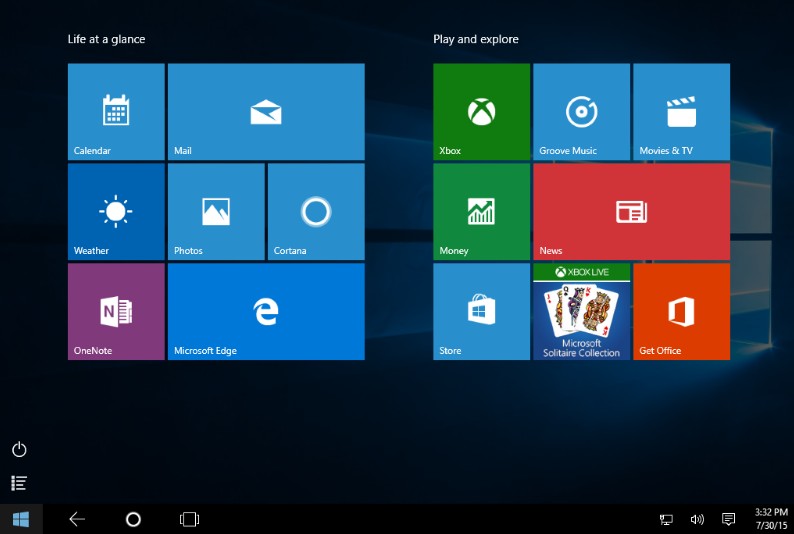Click the 'Play and explore' group title

(x=476, y=39)
